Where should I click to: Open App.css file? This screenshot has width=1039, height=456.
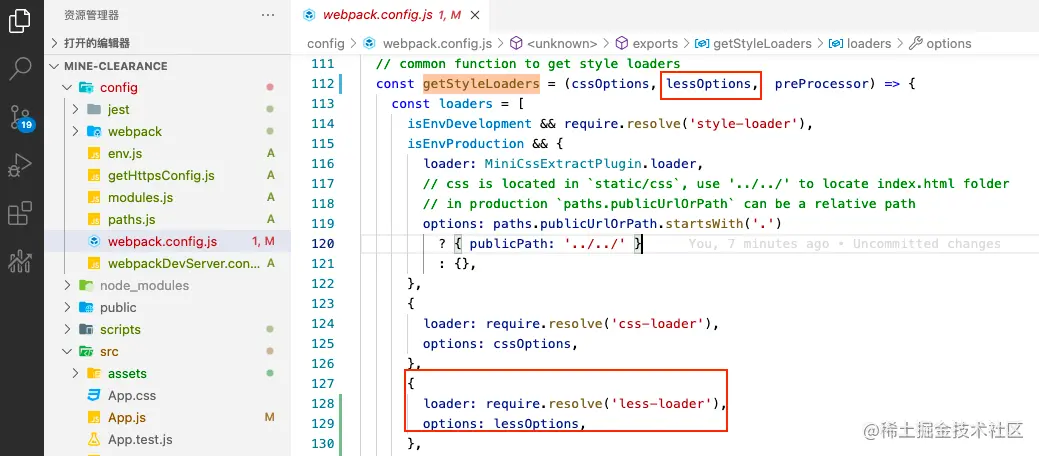132,396
